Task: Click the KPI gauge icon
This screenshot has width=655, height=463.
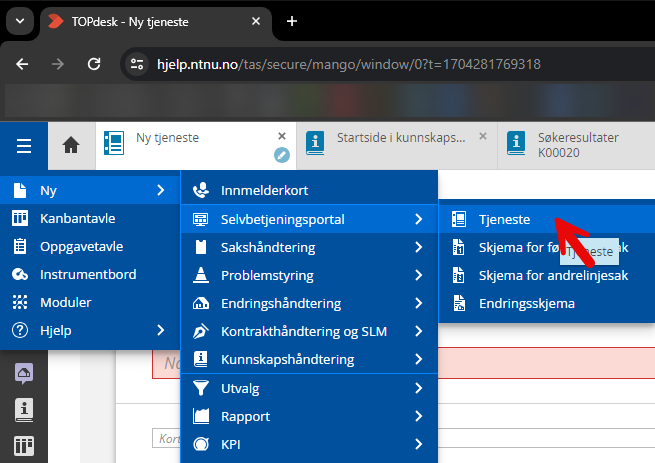Action: click(x=201, y=444)
